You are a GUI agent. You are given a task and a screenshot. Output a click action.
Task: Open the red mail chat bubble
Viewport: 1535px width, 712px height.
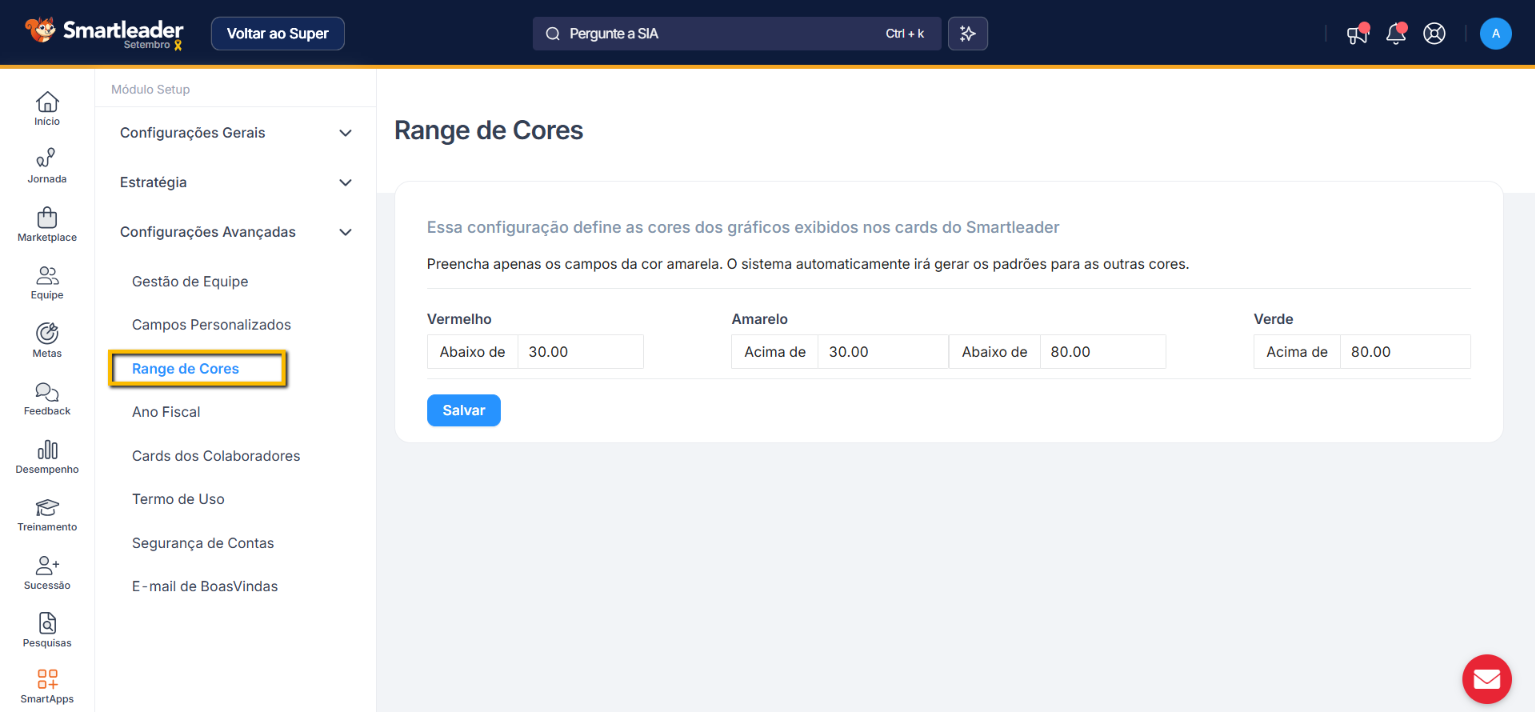tap(1486, 679)
